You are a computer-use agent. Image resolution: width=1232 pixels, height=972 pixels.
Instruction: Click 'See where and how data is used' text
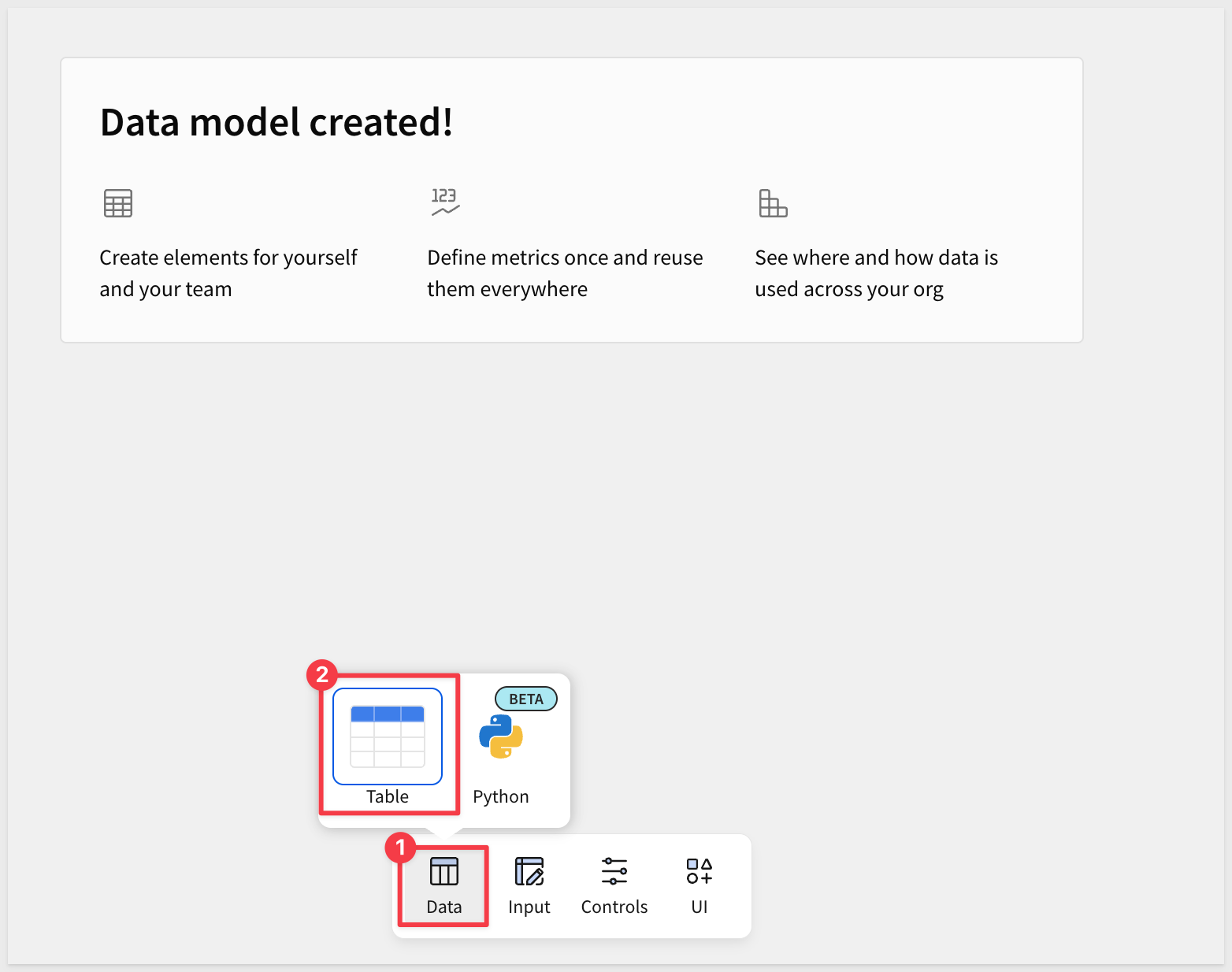pyautogui.click(x=876, y=273)
